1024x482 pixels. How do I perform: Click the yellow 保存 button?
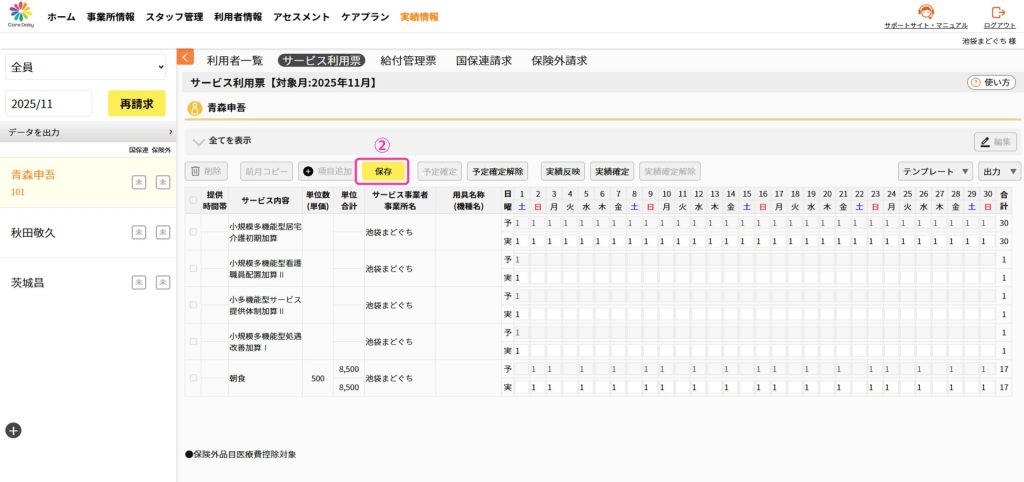pos(383,171)
